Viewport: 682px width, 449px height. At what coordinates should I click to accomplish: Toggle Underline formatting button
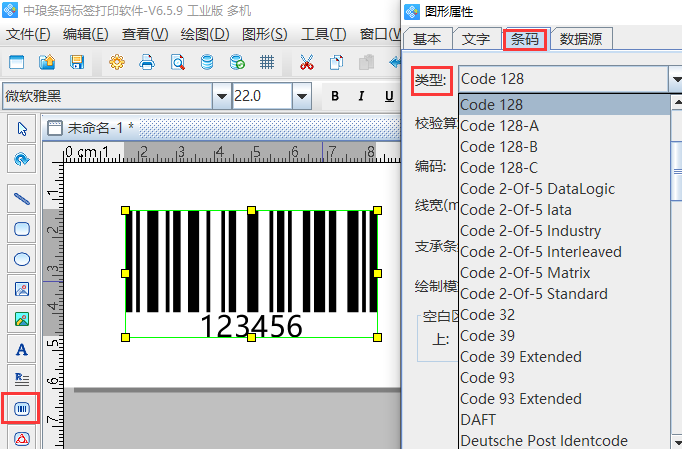[x=388, y=96]
